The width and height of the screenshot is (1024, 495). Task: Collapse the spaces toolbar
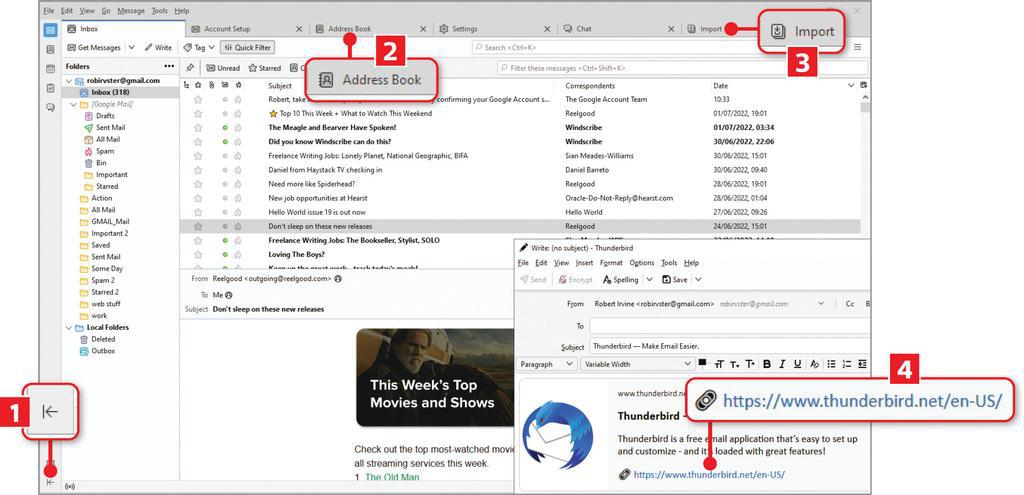(x=50, y=482)
